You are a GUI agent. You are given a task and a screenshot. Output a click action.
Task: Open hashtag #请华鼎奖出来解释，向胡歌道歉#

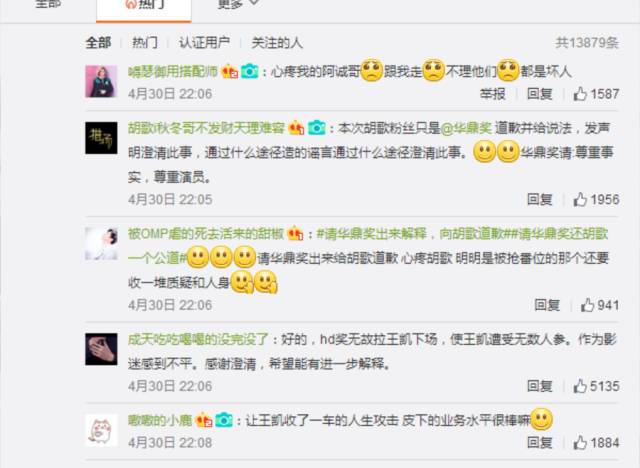pyautogui.click(x=411, y=234)
